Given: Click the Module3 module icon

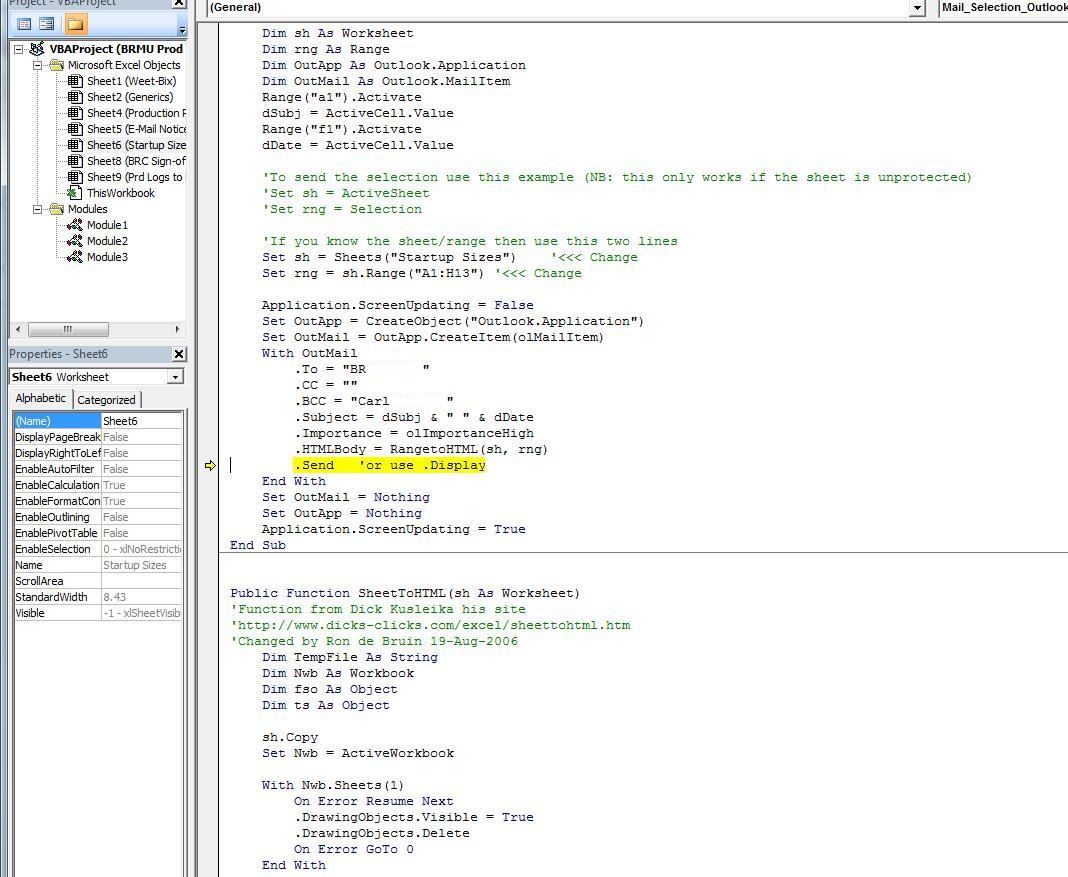Looking at the screenshot, I should 75,257.
